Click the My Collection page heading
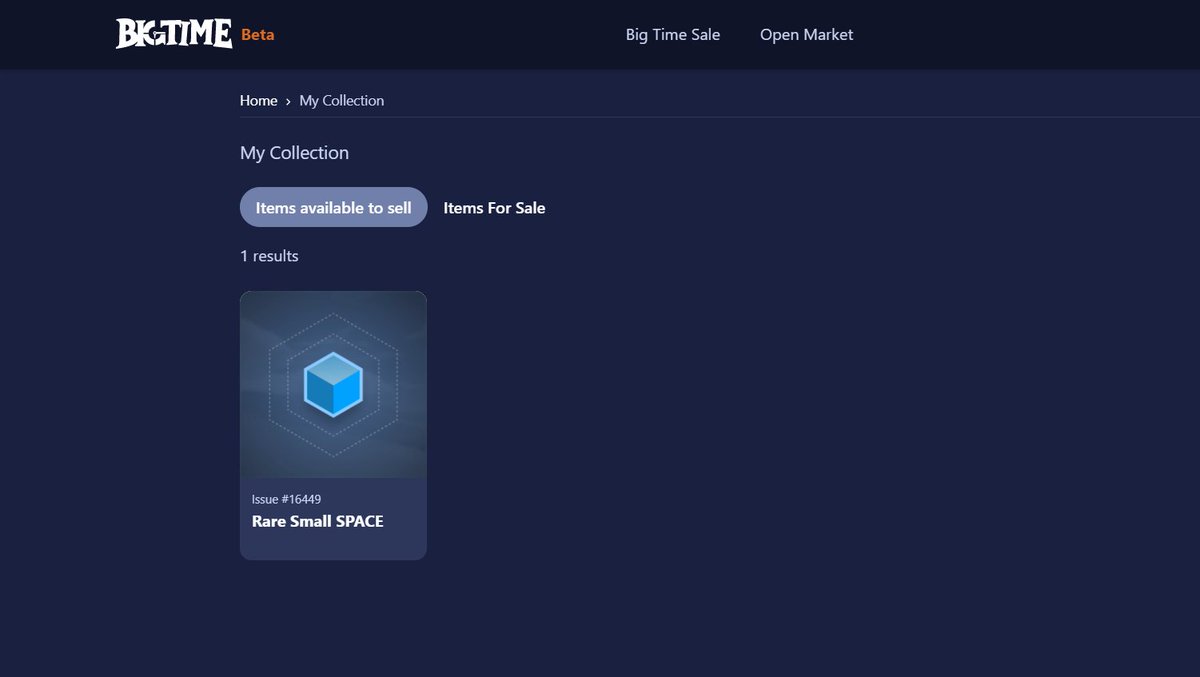The height and width of the screenshot is (677, 1200). [x=293, y=152]
